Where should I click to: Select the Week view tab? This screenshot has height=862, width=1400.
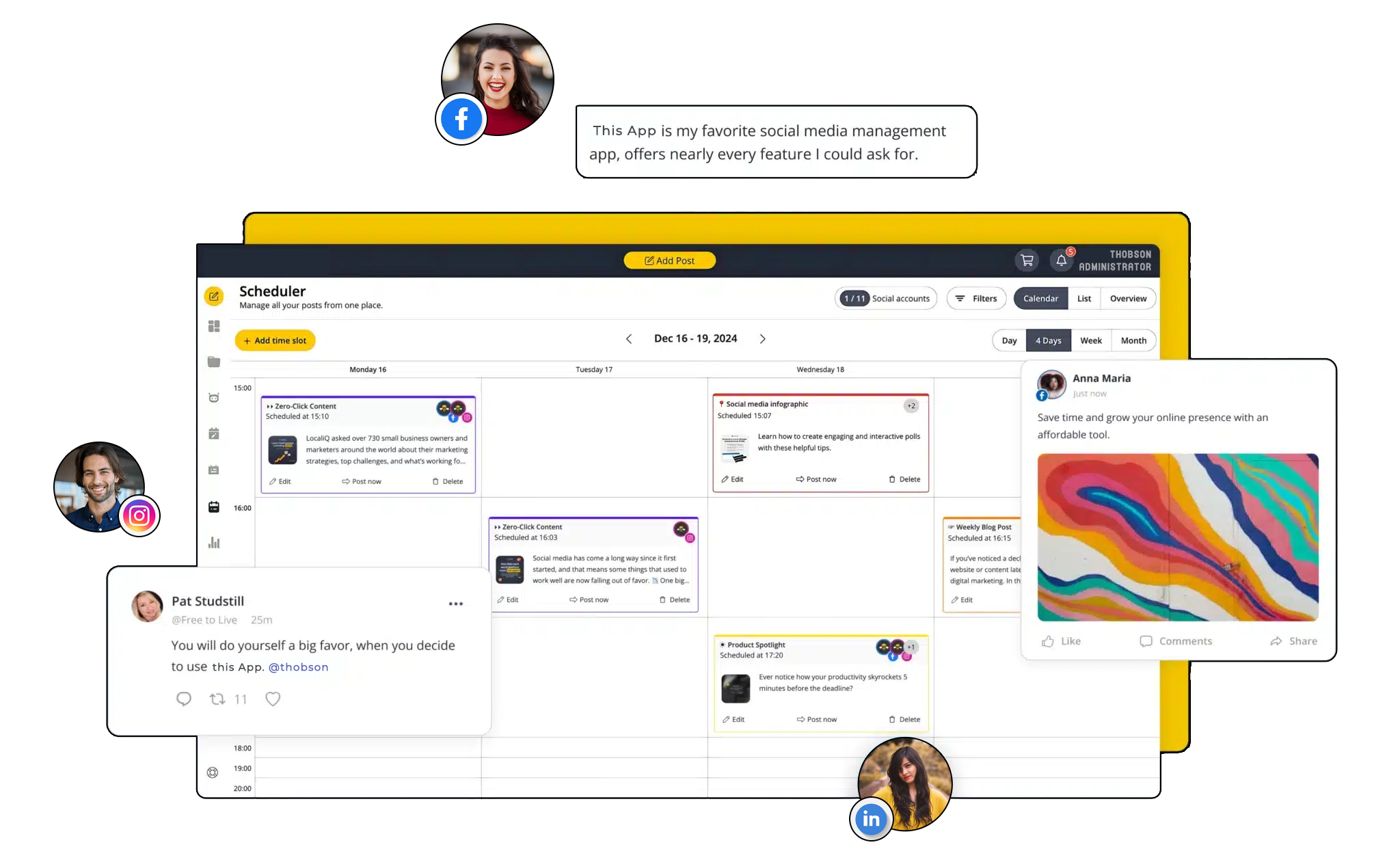pyautogui.click(x=1091, y=340)
